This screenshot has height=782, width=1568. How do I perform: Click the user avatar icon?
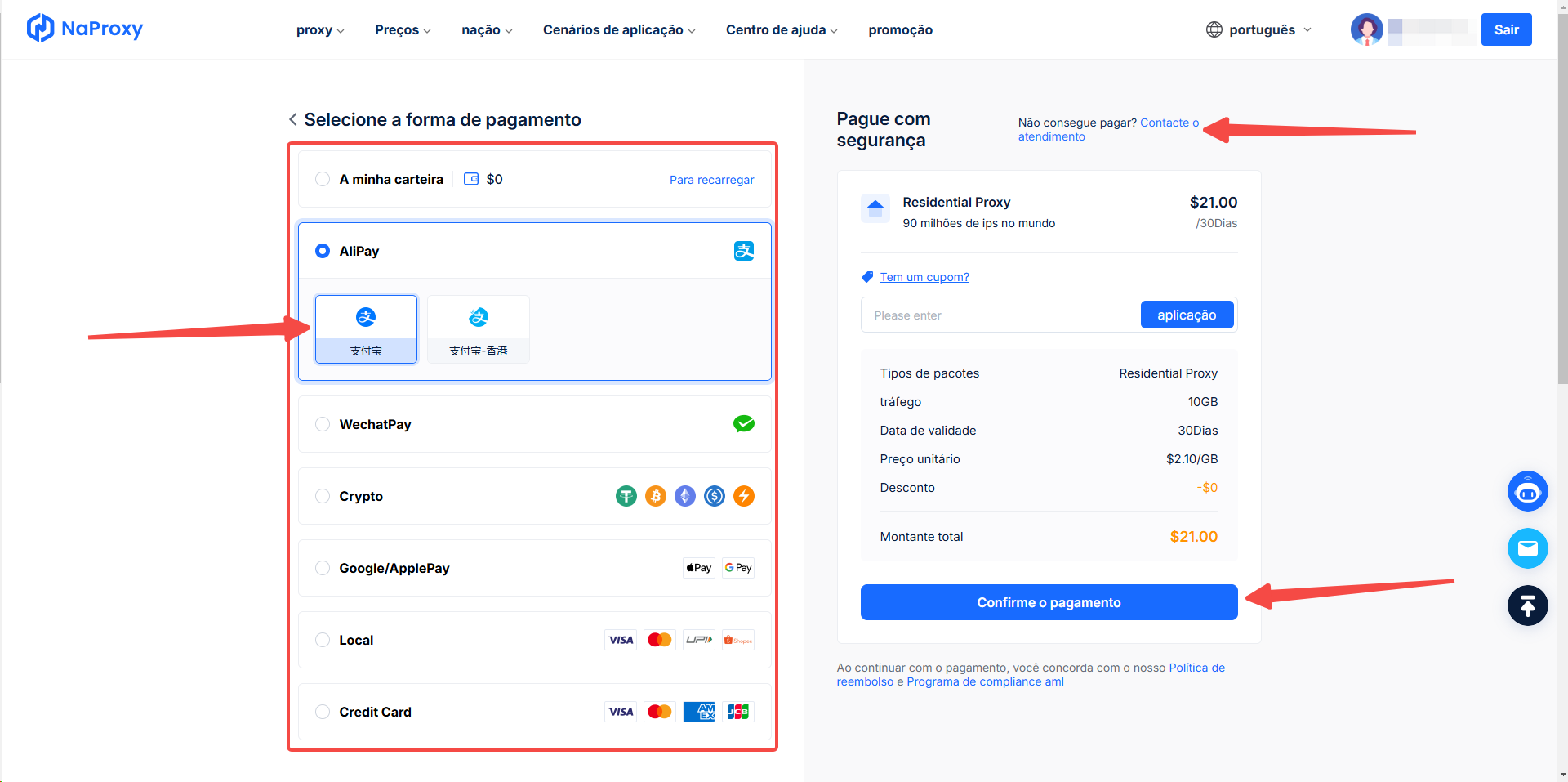click(1366, 29)
